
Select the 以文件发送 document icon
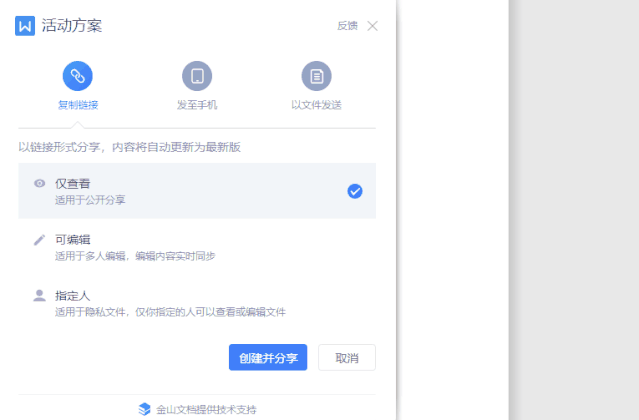tap(316, 76)
